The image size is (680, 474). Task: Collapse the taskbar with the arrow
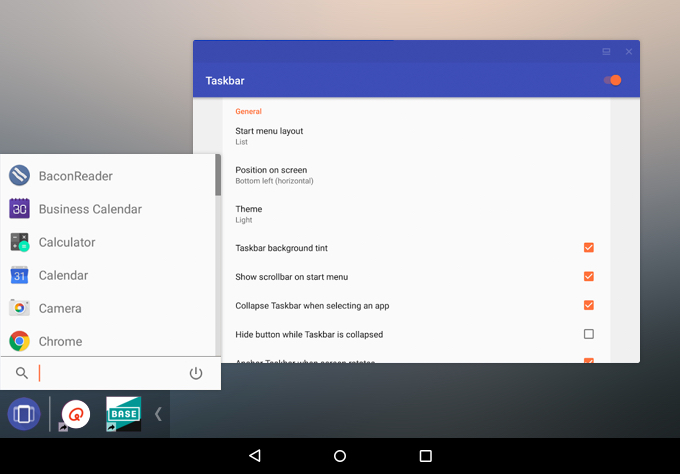tap(158, 414)
